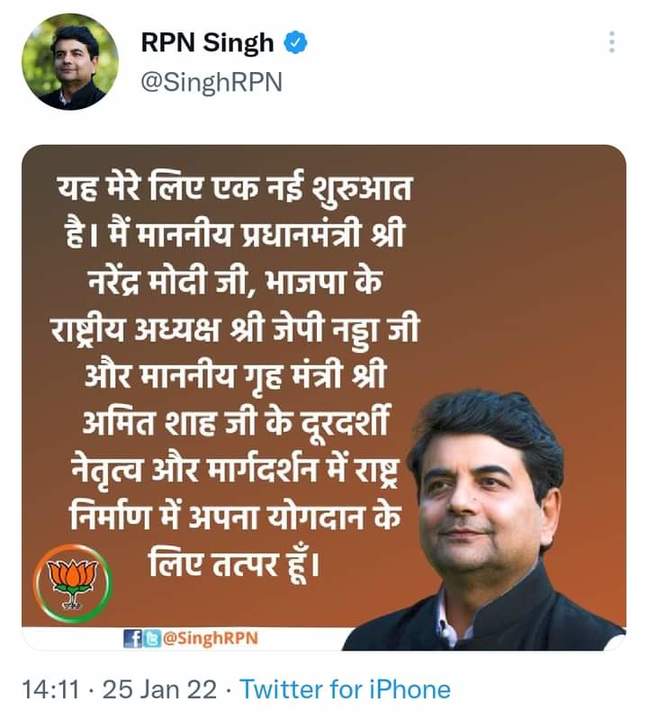
Task: Click the BJP lotus logo in the image
Action: [73, 583]
